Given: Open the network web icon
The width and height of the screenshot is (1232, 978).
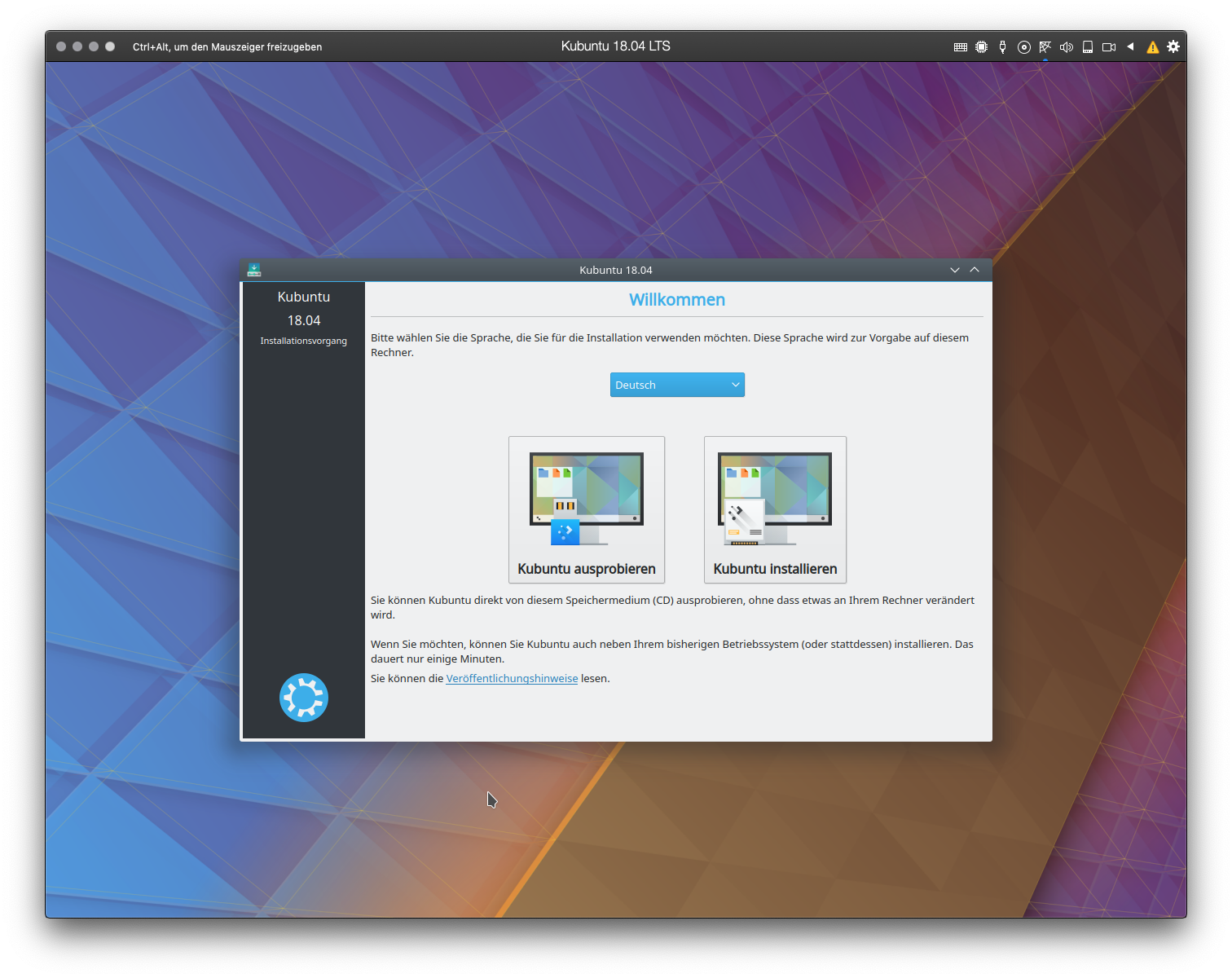Looking at the screenshot, I should coord(1045,47).
